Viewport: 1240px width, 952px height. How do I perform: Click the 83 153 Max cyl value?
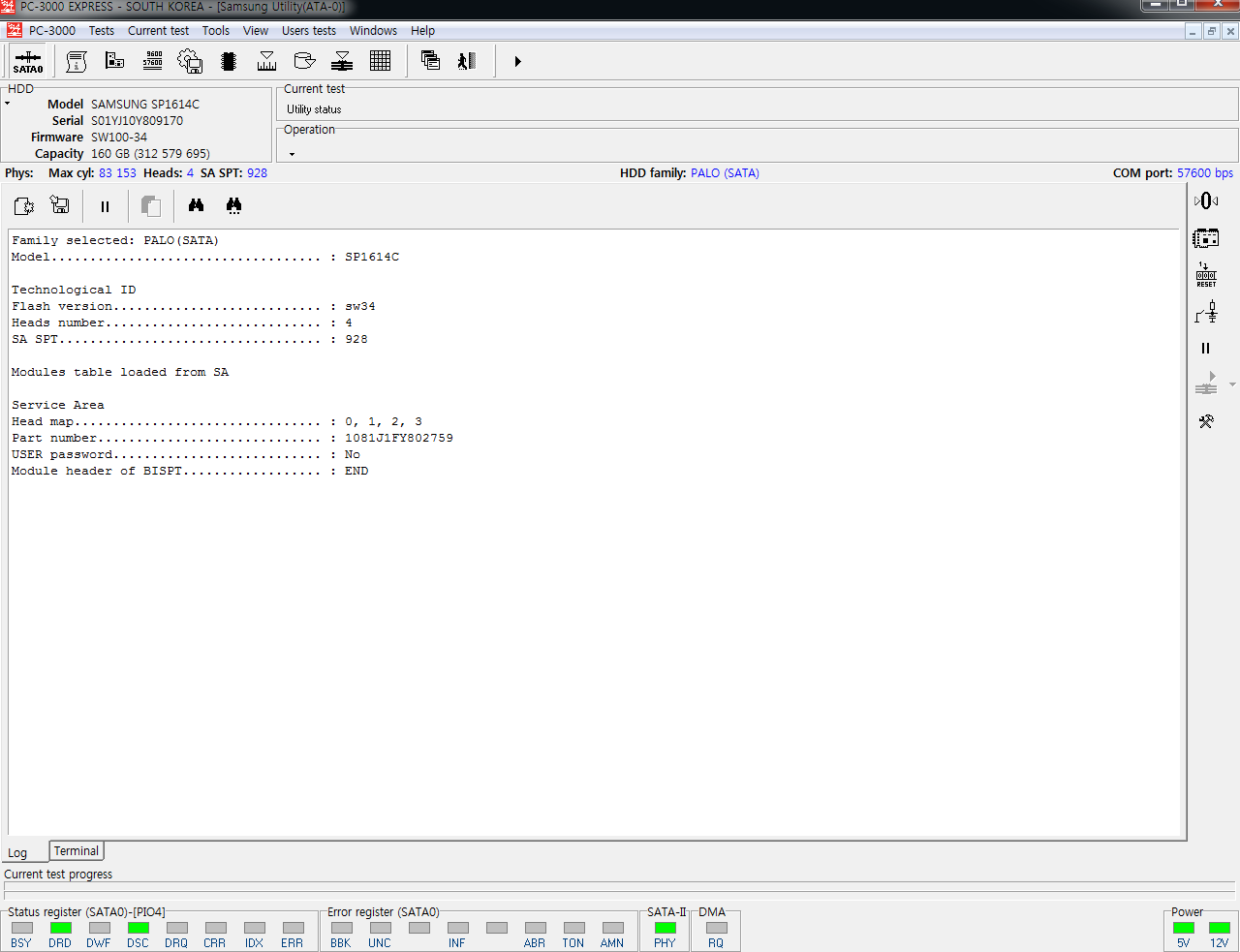click(117, 173)
